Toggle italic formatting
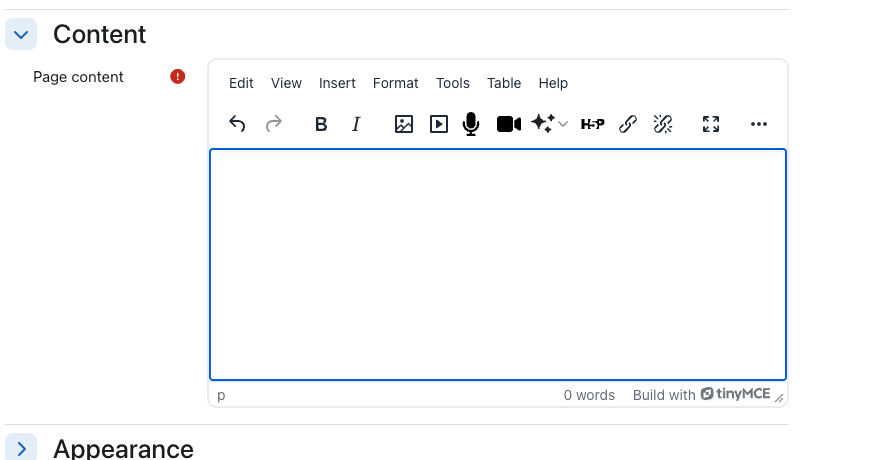Screen dimensions: 875x460 tap(356, 123)
